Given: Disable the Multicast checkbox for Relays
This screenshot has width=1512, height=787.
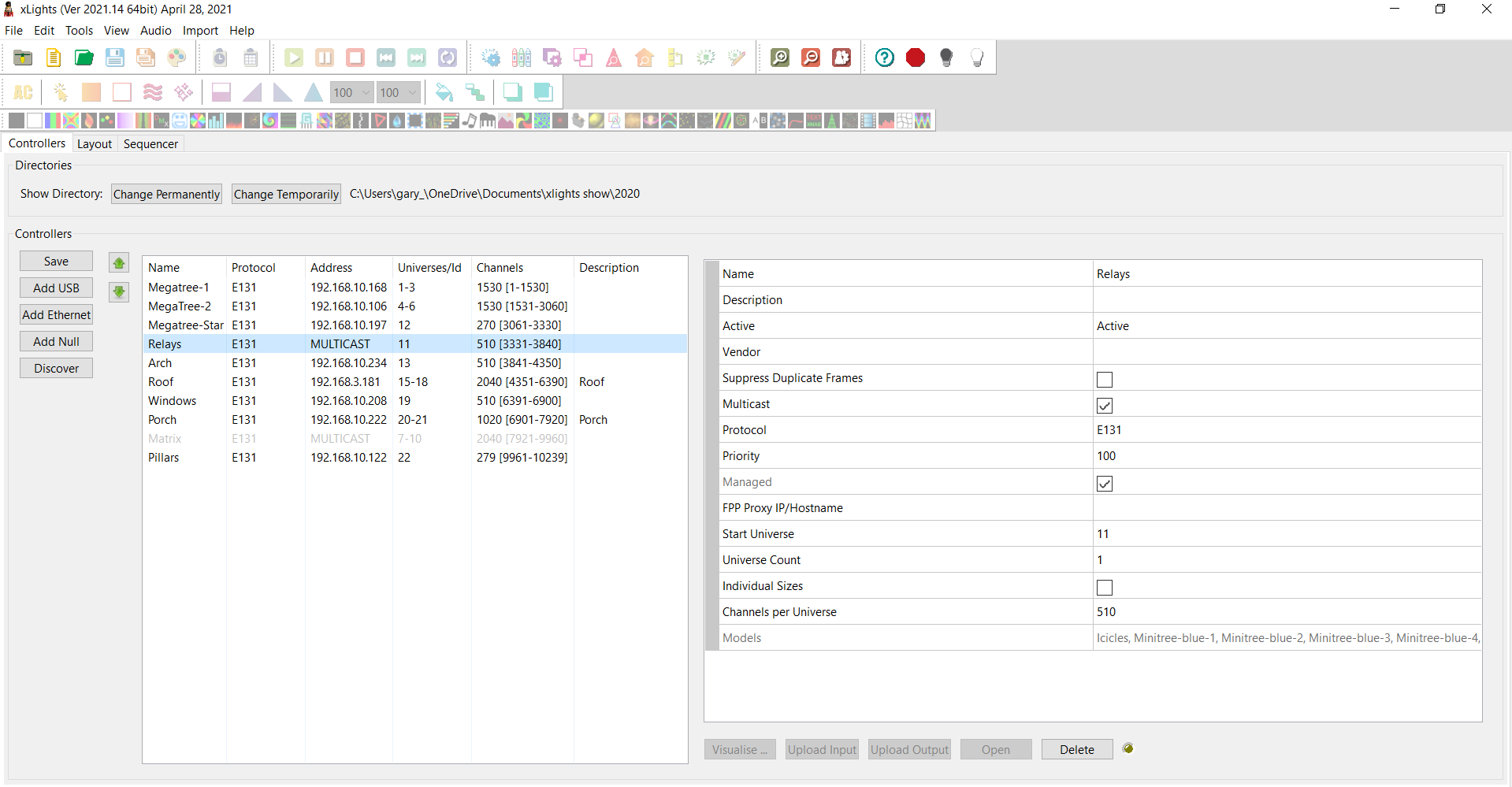Looking at the screenshot, I should [x=1105, y=405].
